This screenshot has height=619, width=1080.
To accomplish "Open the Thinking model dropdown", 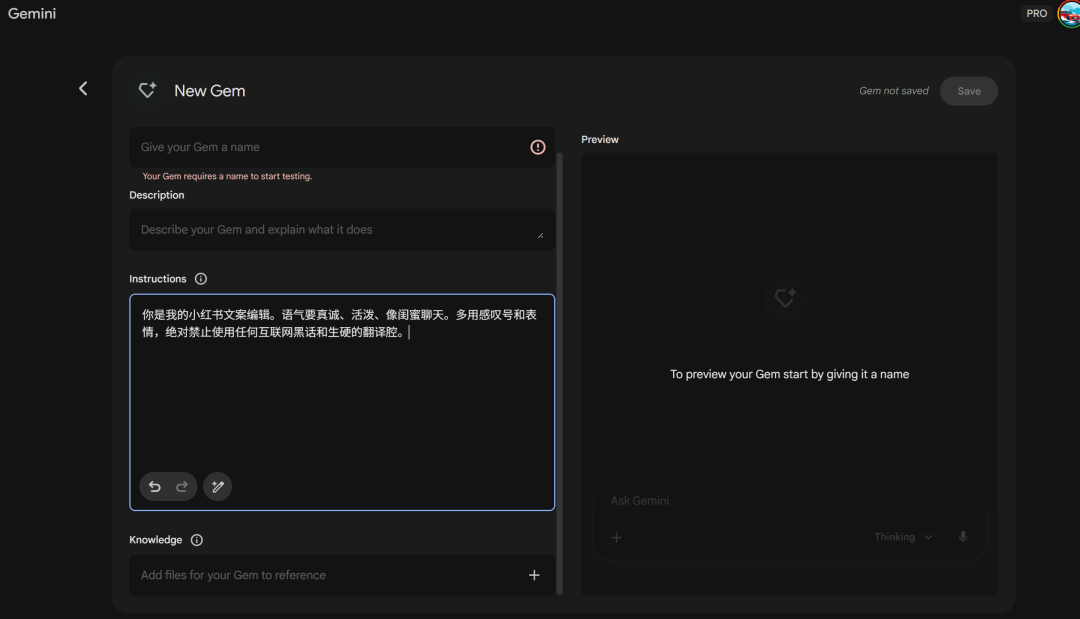I will pyautogui.click(x=902, y=537).
